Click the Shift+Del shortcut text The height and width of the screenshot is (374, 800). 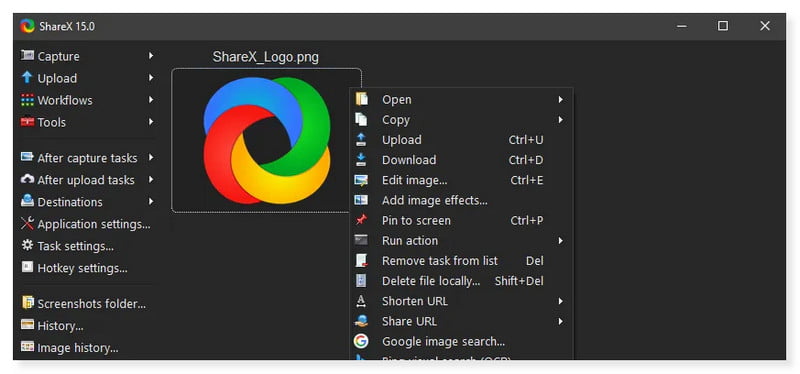[x=519, y=281]
